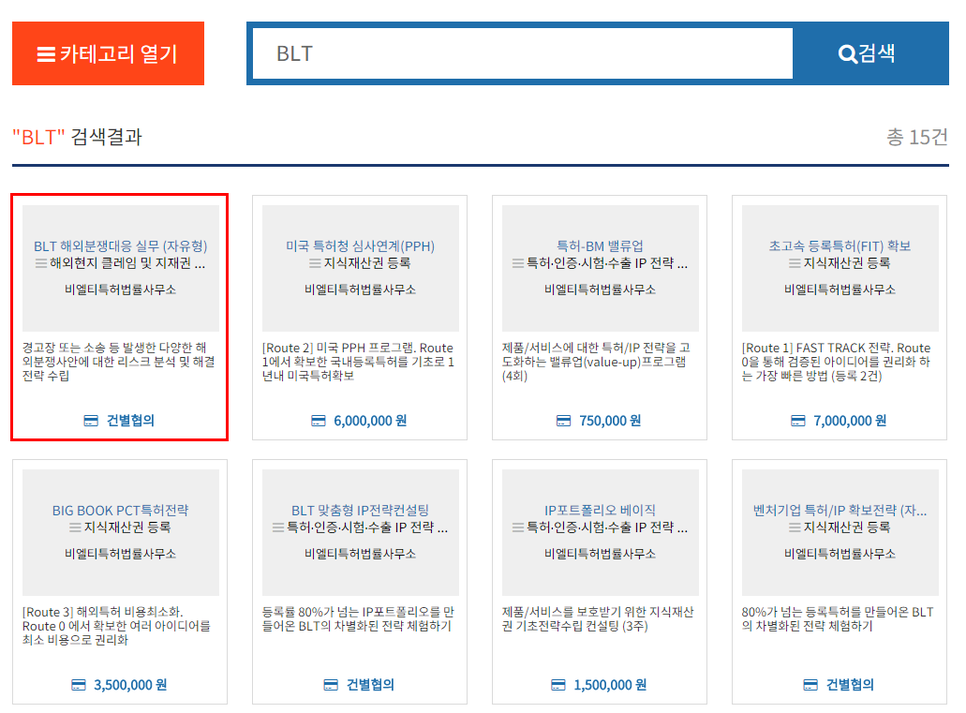The height and width of the screenshot is (713, 966).
Task: Click the 3,500,000 원 price text
Action: pos(131,685)
